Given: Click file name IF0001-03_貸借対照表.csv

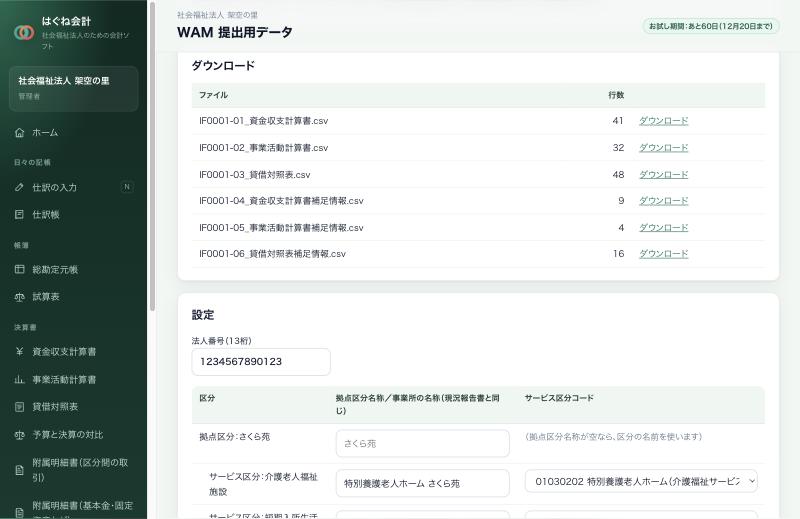Looking at the screenshot, I should (x=255, y=175).
